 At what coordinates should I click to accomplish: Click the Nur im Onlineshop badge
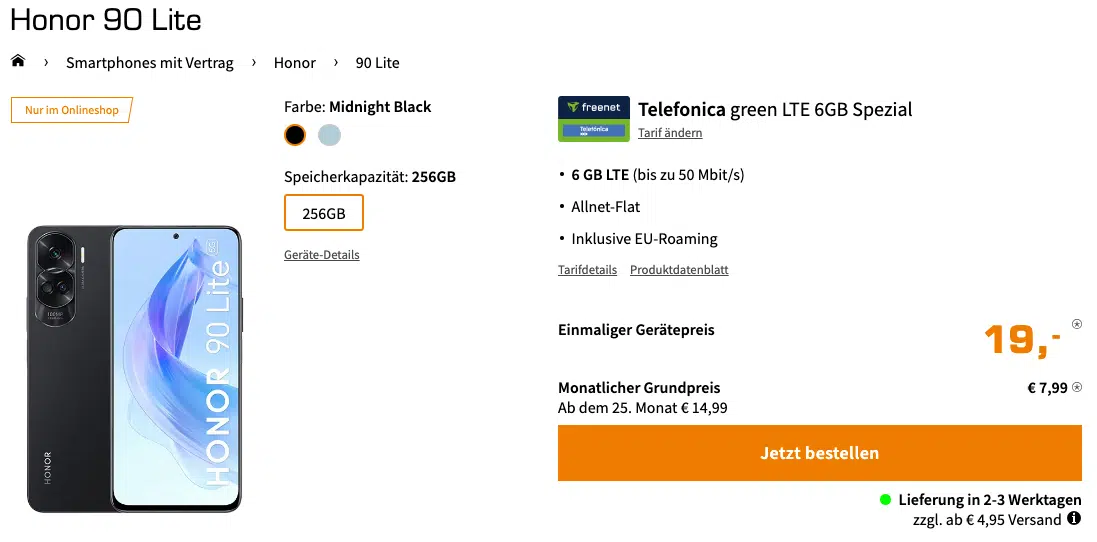72,110
